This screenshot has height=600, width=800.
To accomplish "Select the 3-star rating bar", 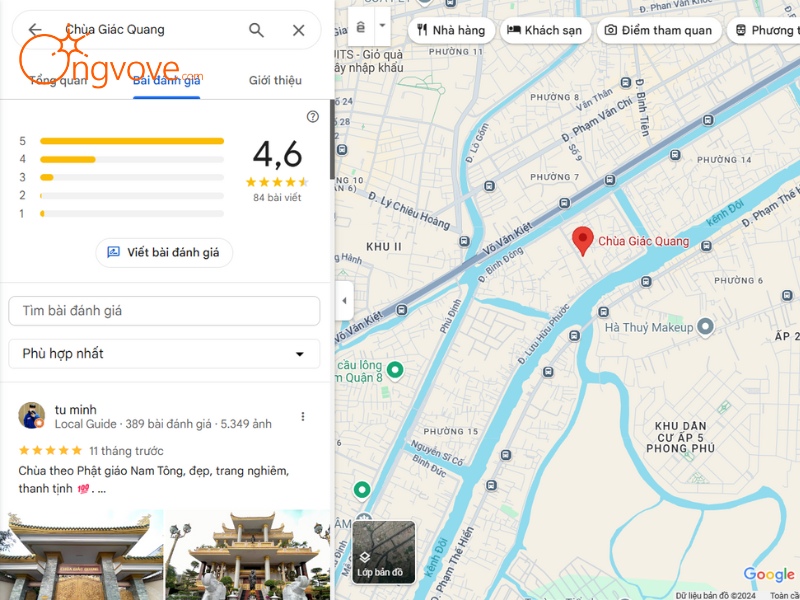I will pyautogui.click(x=132, y=177).
